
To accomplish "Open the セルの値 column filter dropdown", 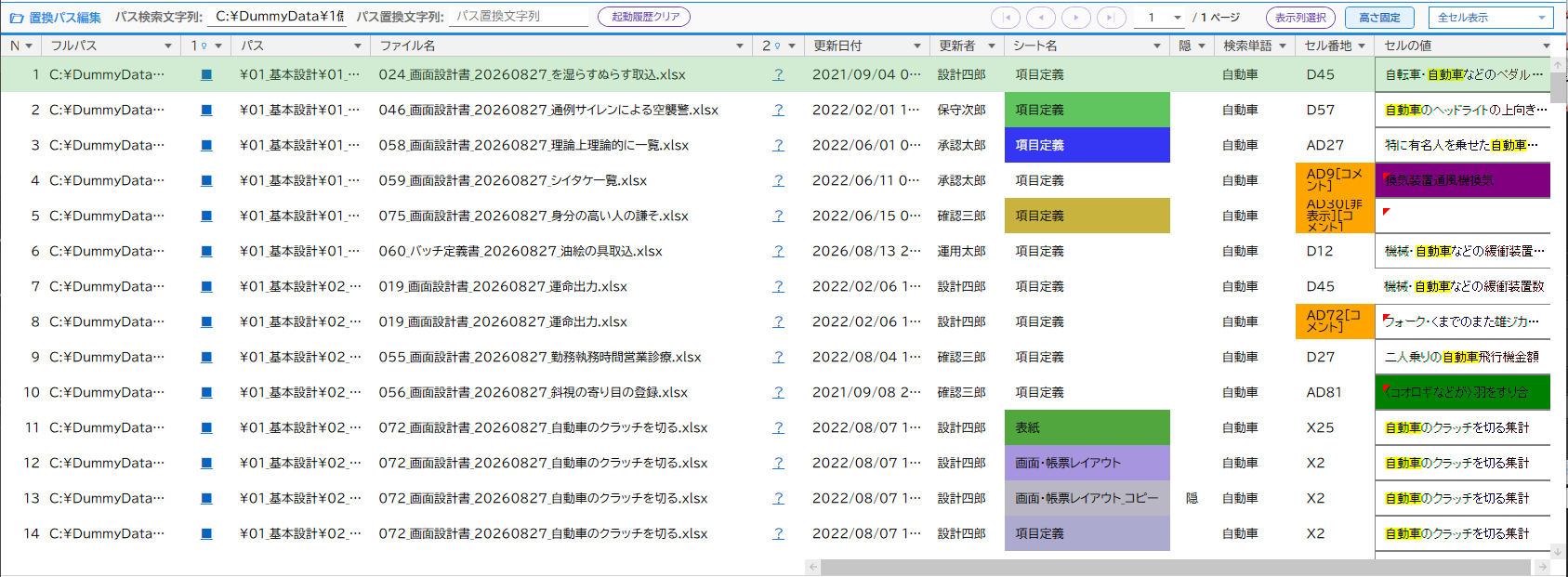I will pos(1547,46).
